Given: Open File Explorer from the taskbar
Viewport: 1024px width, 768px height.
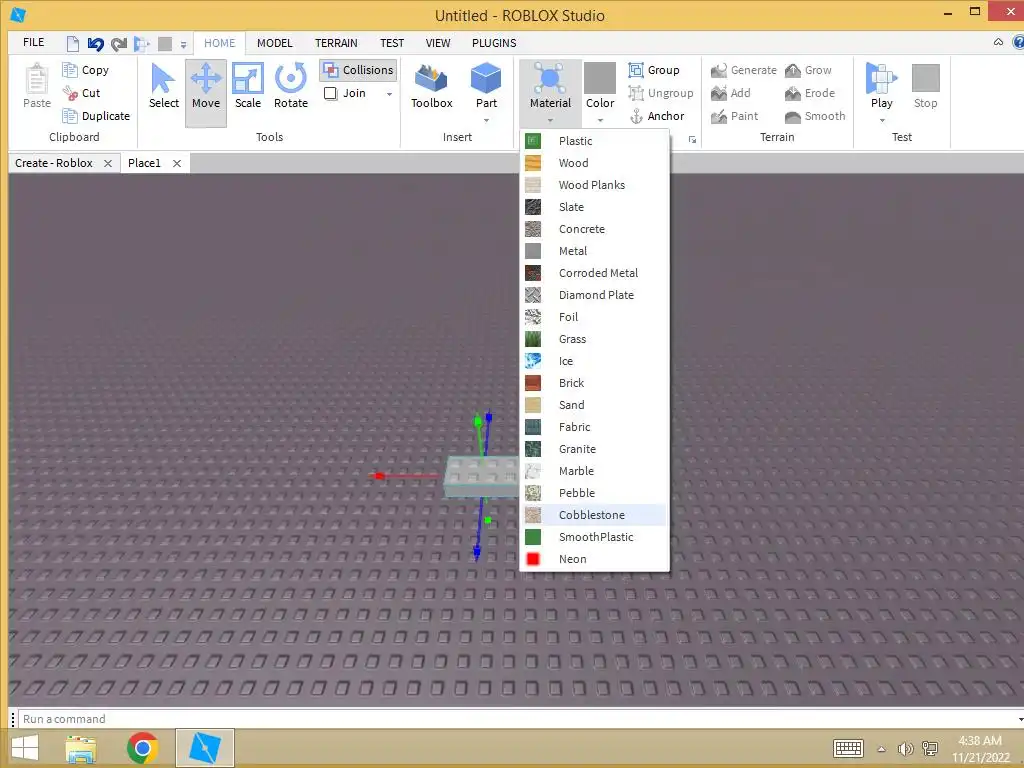Looking at the screenshot, I should click(81, 748).
